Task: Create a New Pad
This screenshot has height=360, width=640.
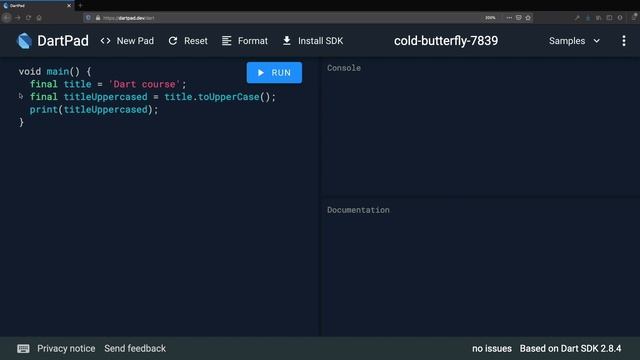Action: (127, 41)
